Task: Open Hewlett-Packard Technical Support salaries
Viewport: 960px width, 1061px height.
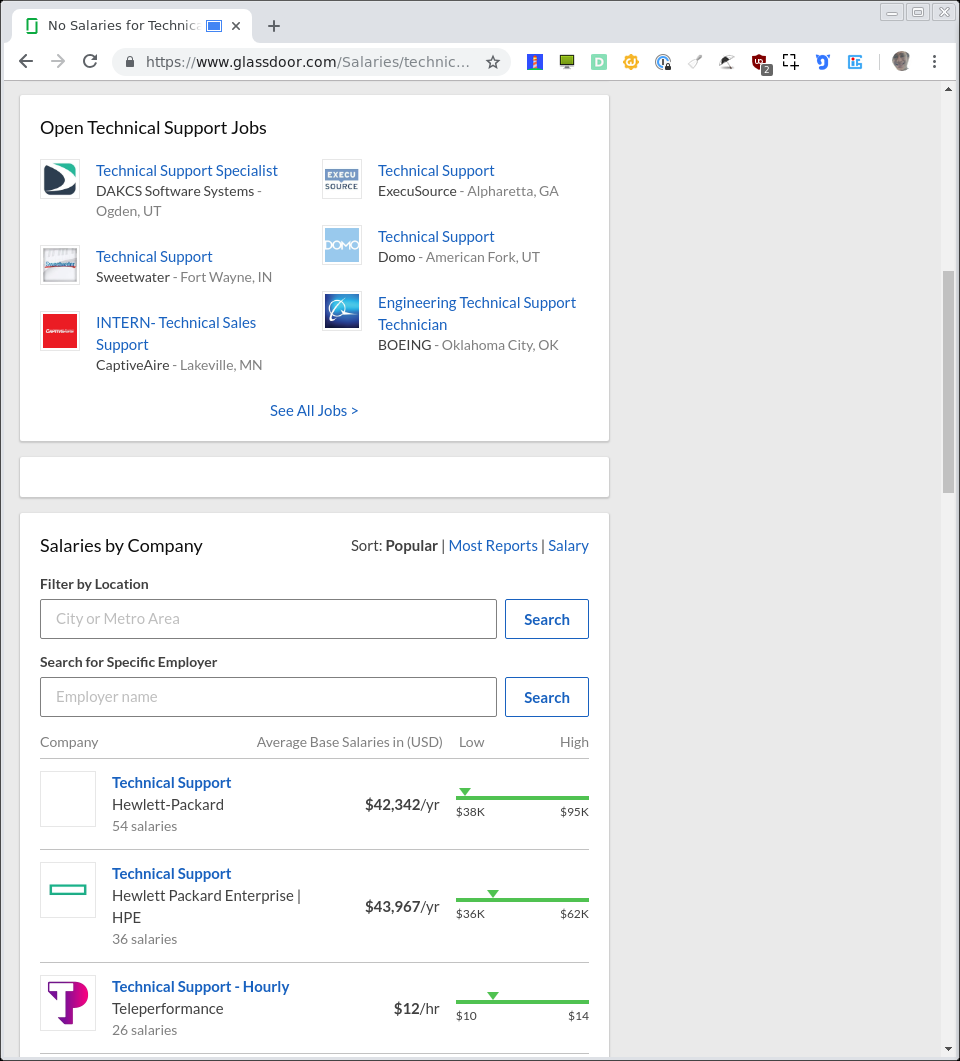Action: [171, 783]
